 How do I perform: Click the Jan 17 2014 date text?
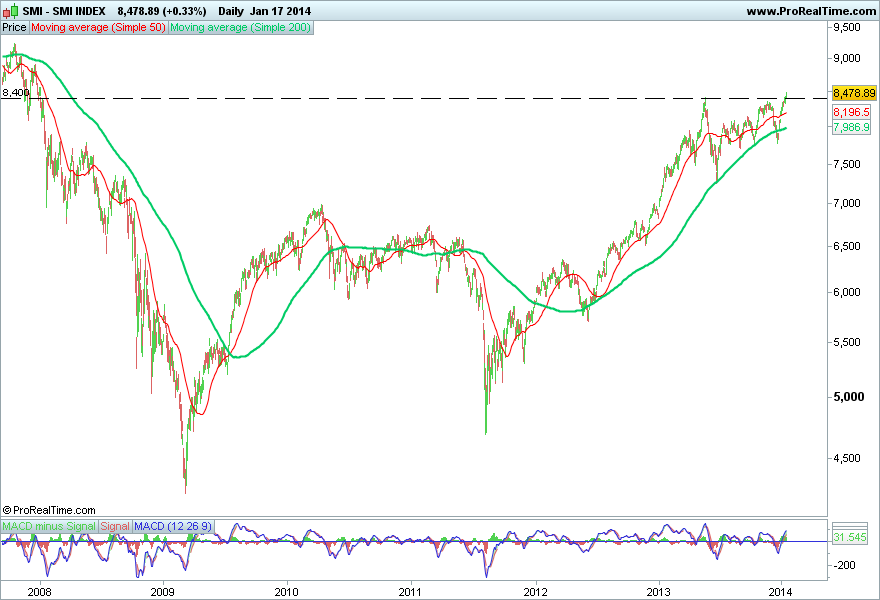pos(281,11)
